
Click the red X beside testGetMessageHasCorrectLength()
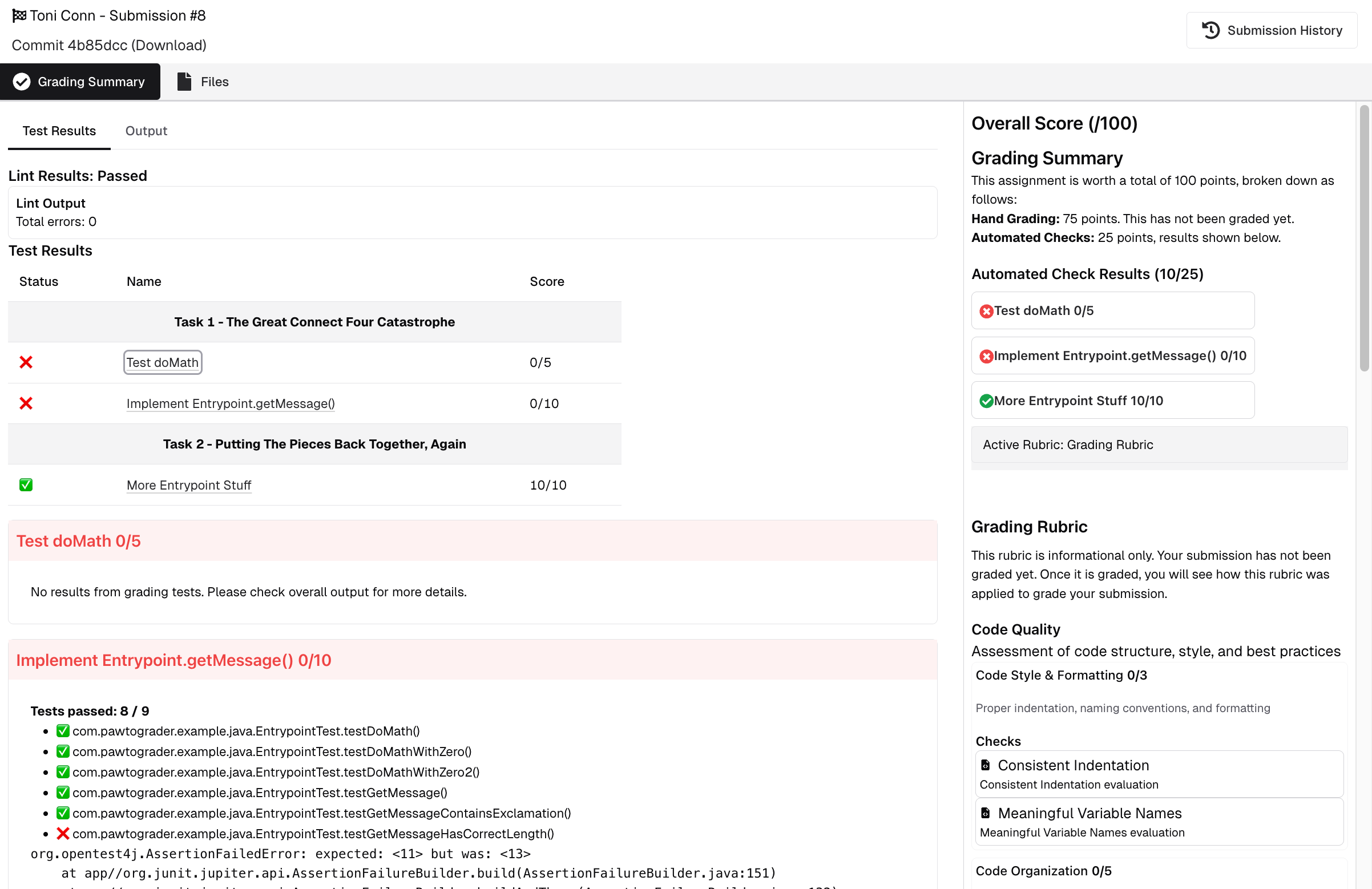click(62, 833)
